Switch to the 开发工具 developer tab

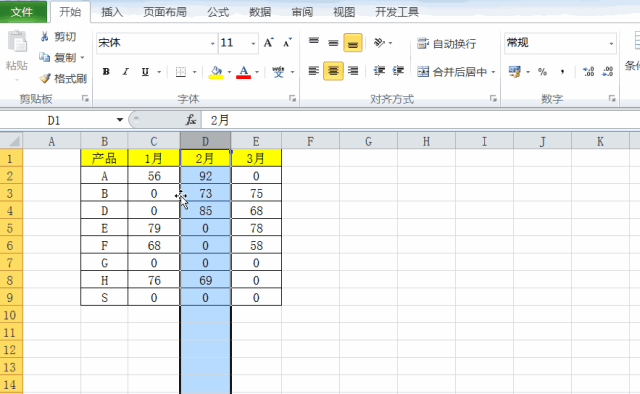397,12
